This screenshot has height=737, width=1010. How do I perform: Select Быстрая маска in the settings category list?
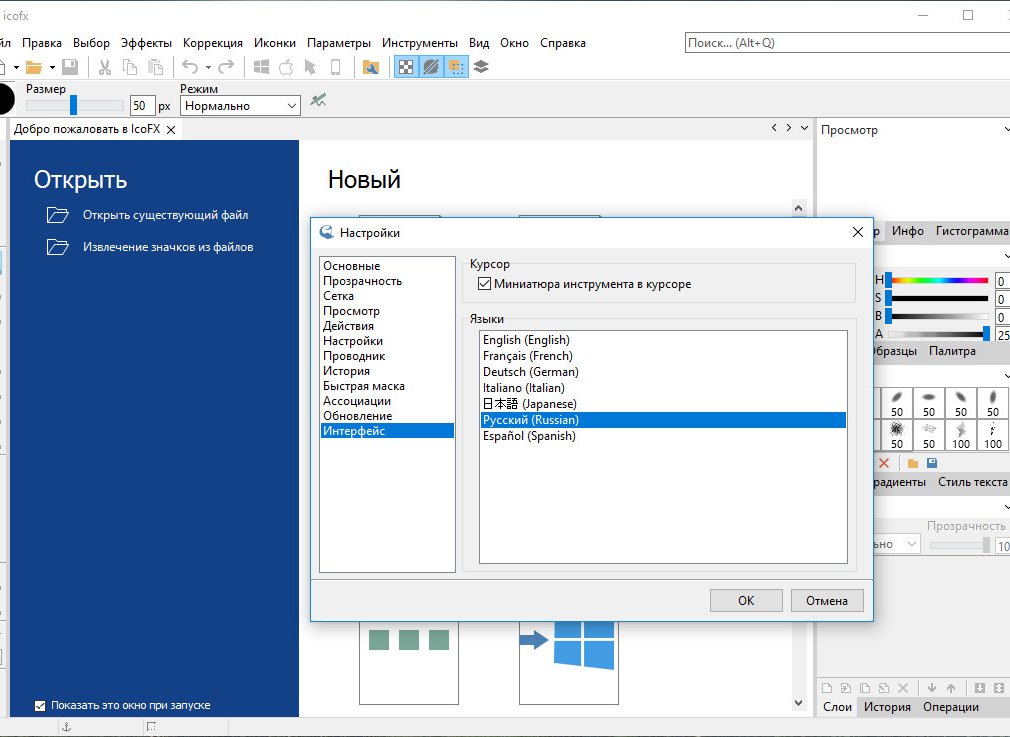click(x=387, y=386)
